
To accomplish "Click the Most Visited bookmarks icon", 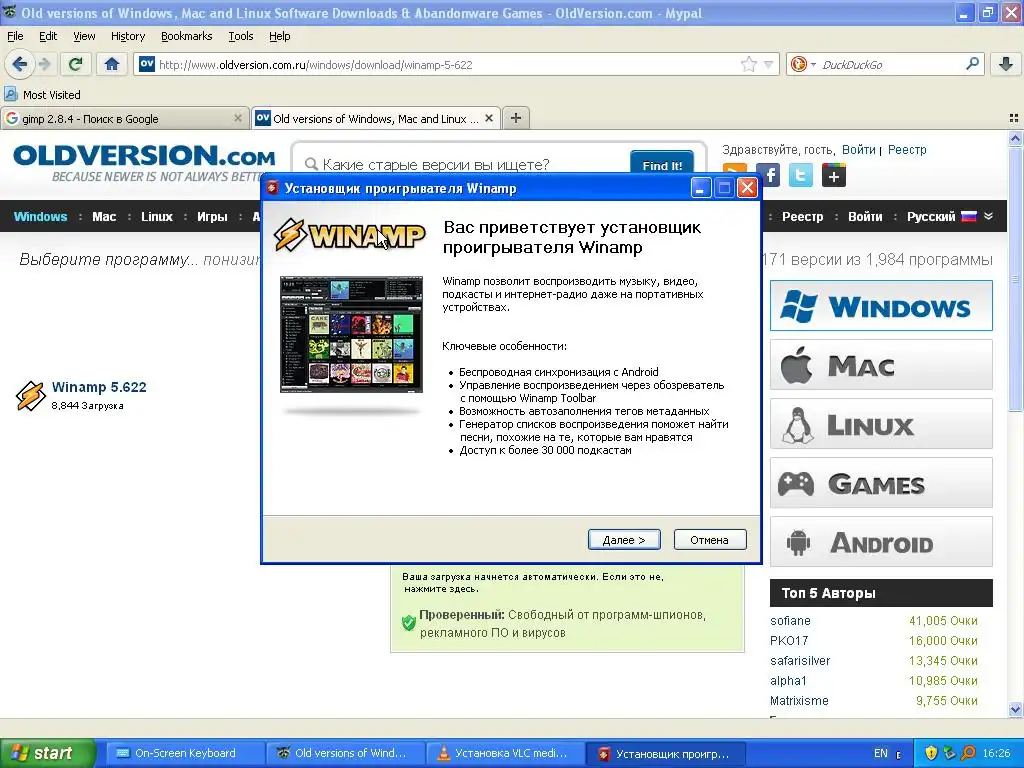I will pos(11,95).
